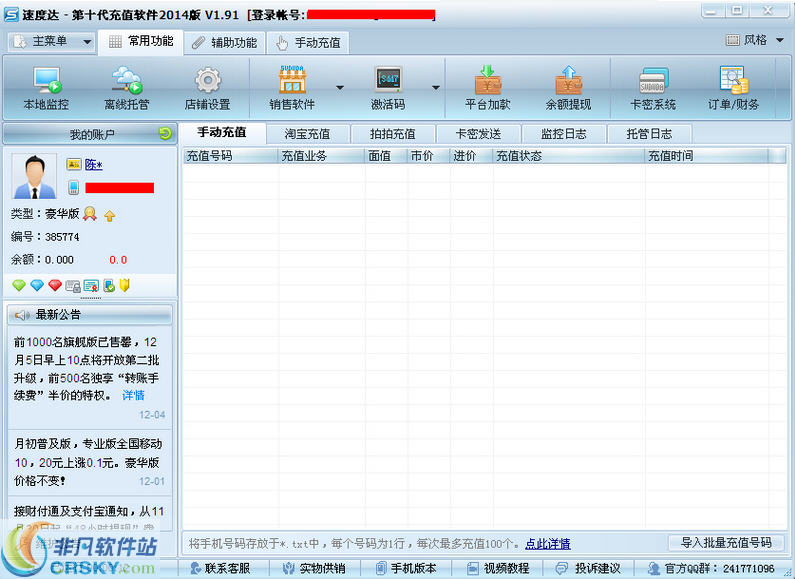Open 离线托管 offline hosting tool
Screen dimensions: 795x579
(126, 88)
